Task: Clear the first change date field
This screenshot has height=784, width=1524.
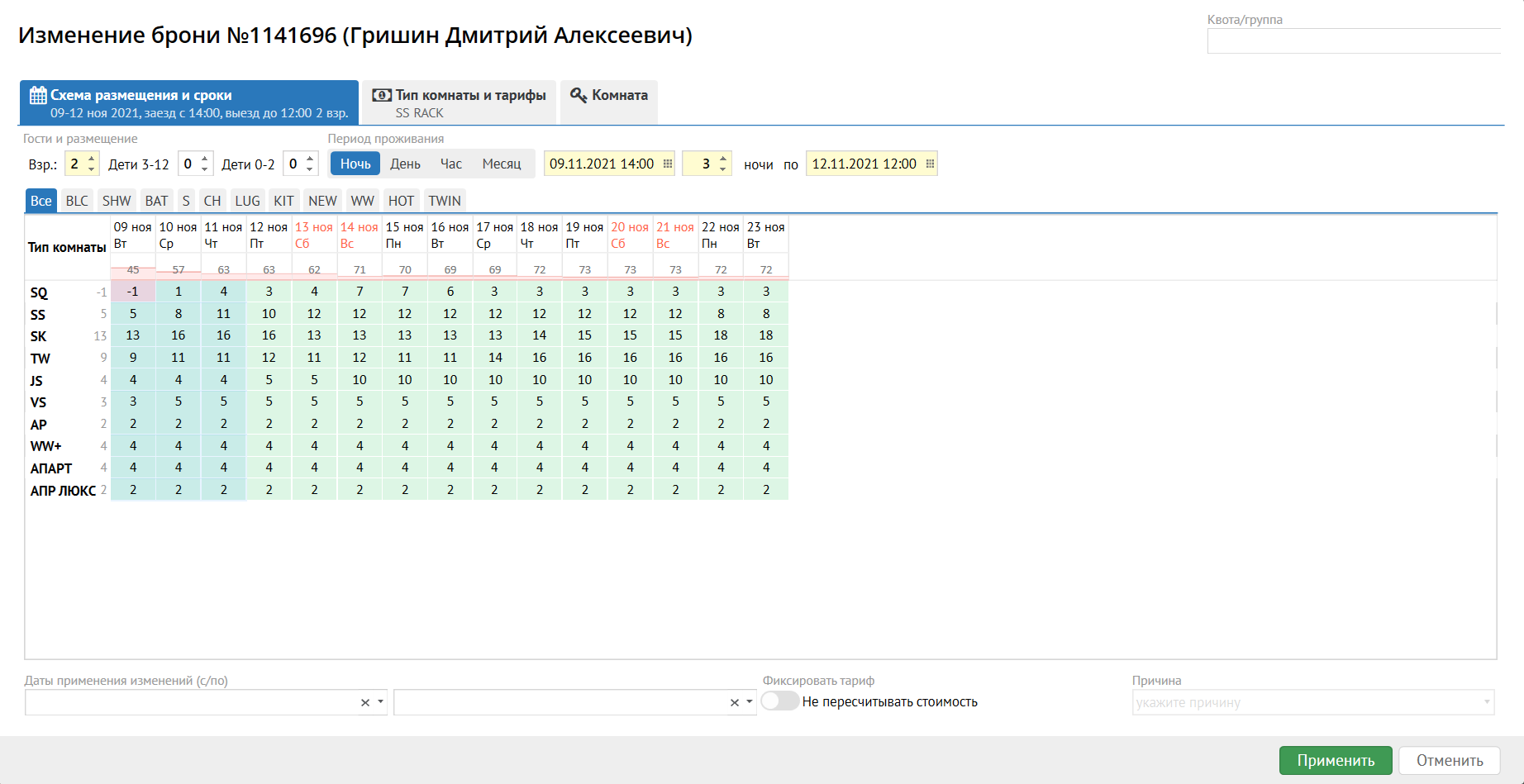Action: coord(364,702)
